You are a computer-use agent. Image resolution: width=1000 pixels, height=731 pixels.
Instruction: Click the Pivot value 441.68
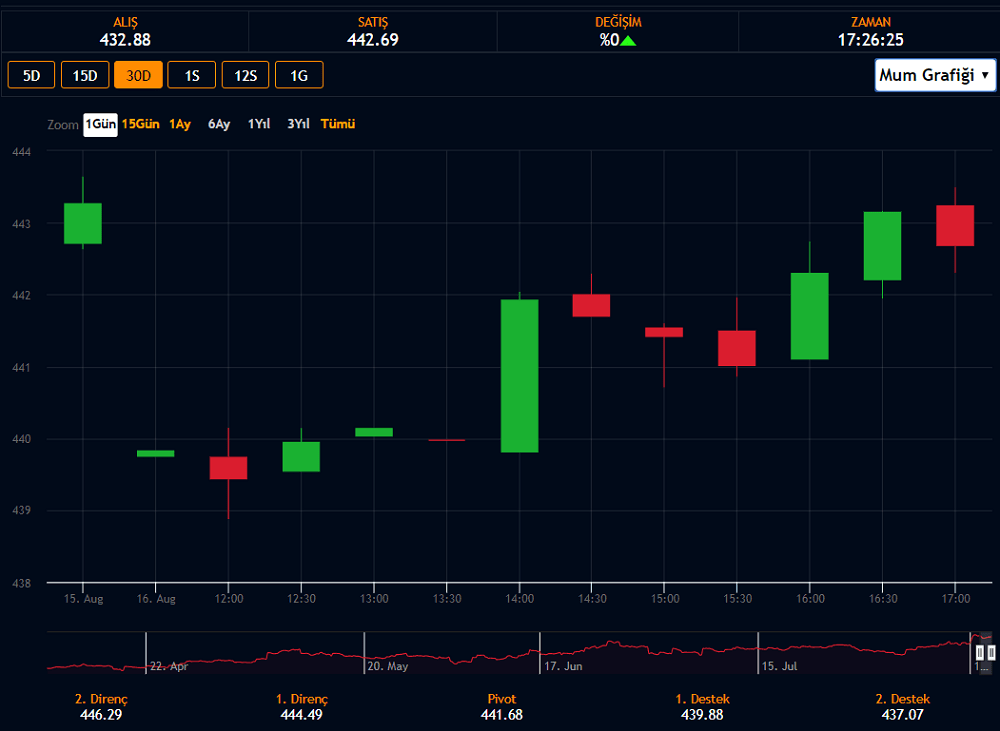coord(500,715)
